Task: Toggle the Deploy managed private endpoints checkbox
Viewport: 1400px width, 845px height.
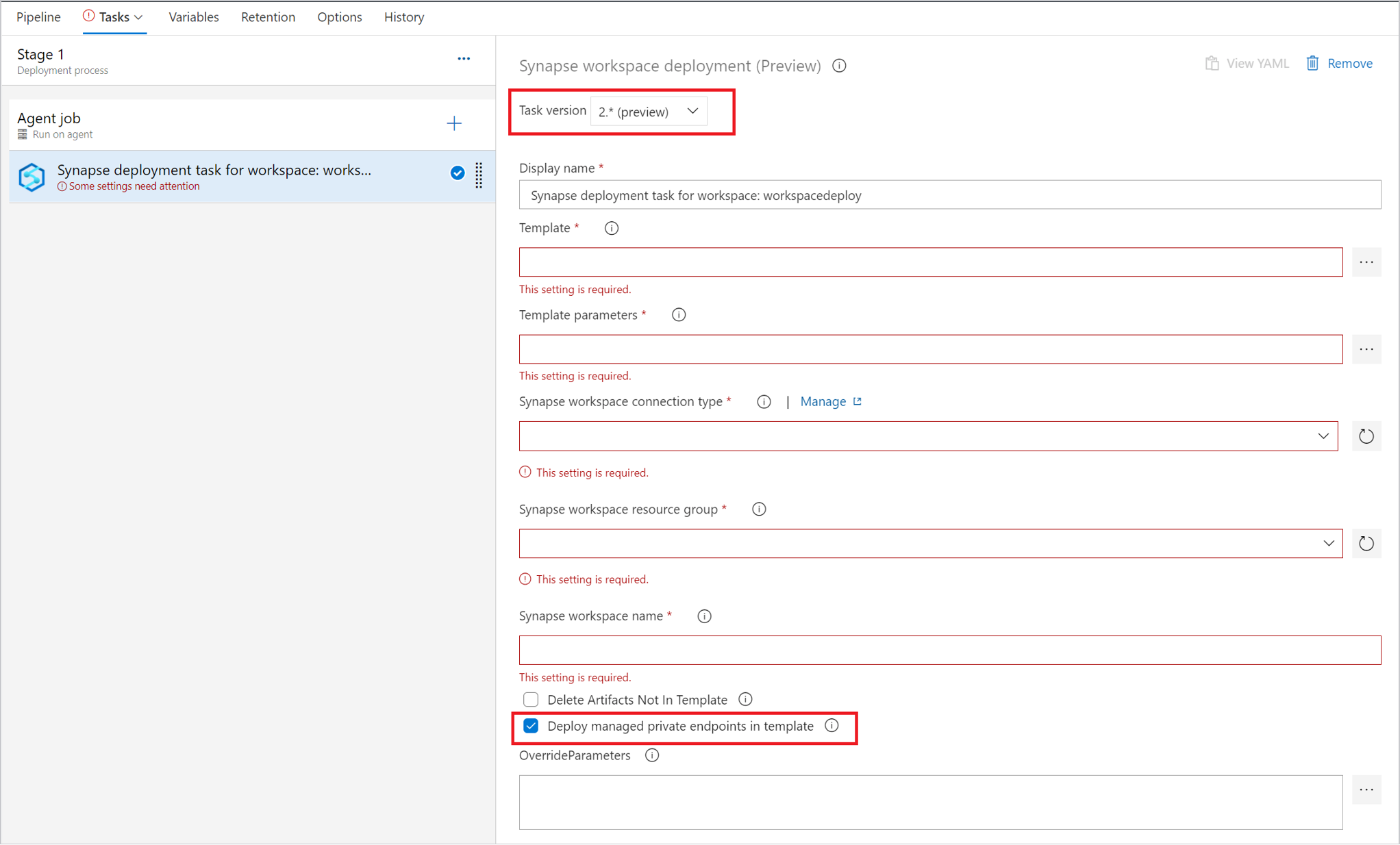Action: coord(531,726)
